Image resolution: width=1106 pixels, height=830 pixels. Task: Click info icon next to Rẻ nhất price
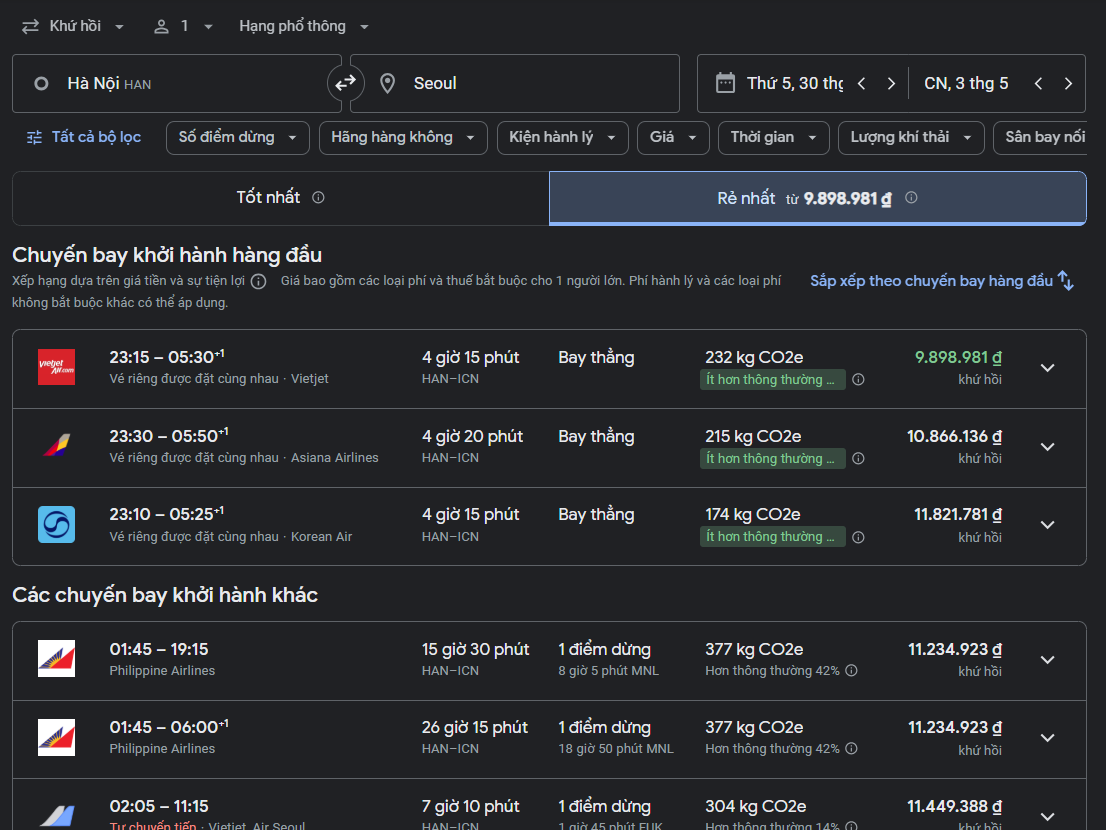click(911, 198)
